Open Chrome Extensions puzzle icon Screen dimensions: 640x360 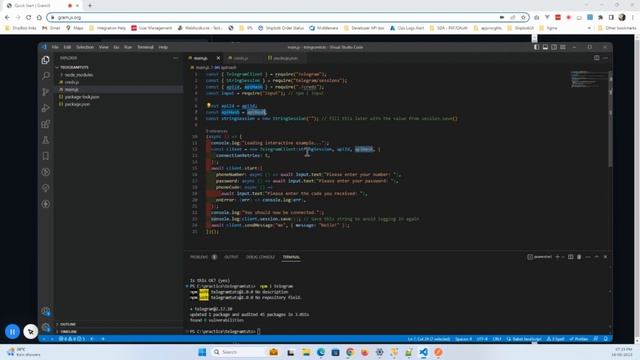click(600, 17)
